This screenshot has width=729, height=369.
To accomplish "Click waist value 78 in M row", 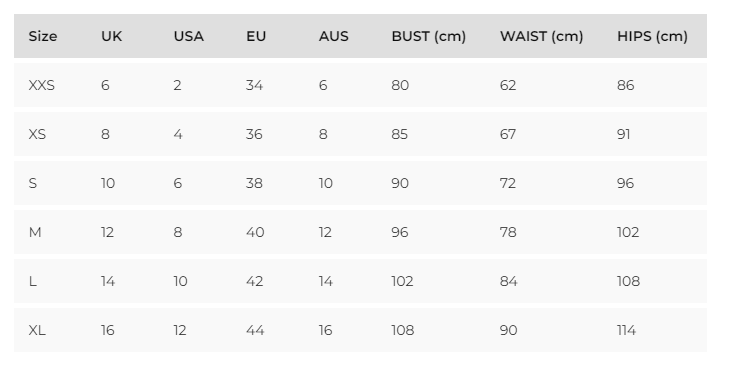I will point(508,232).
